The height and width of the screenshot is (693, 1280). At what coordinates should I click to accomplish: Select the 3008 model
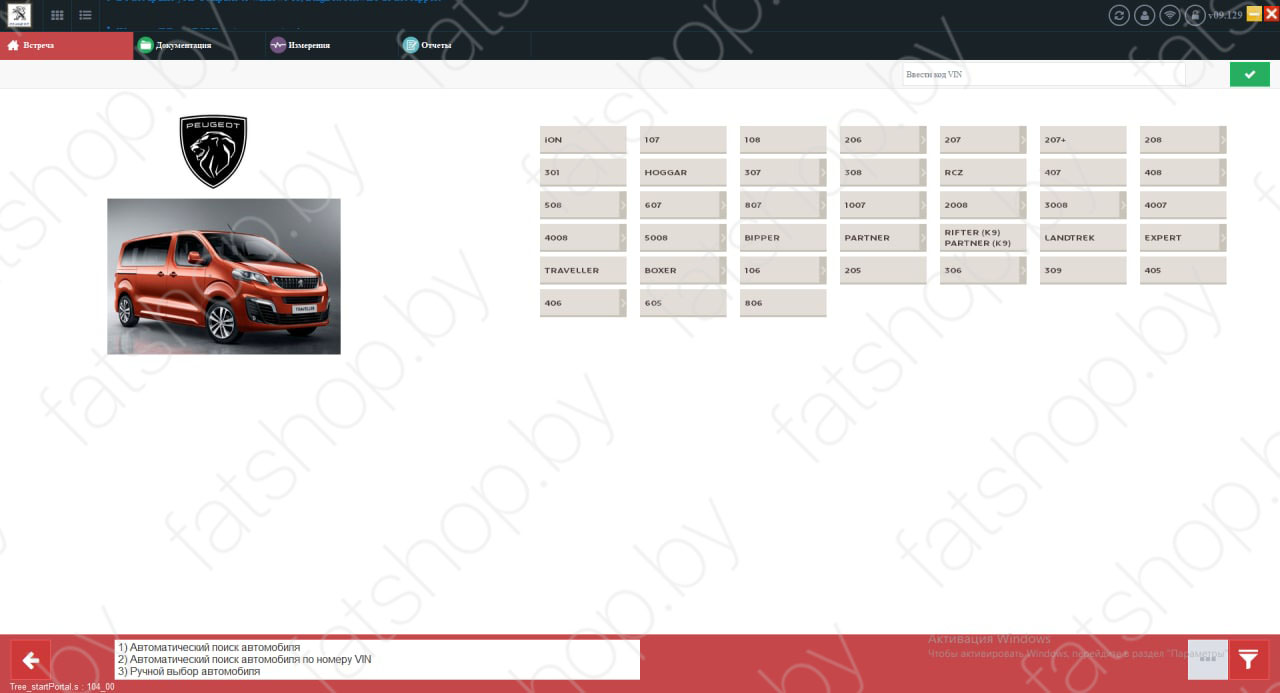tap(1083, 205)
